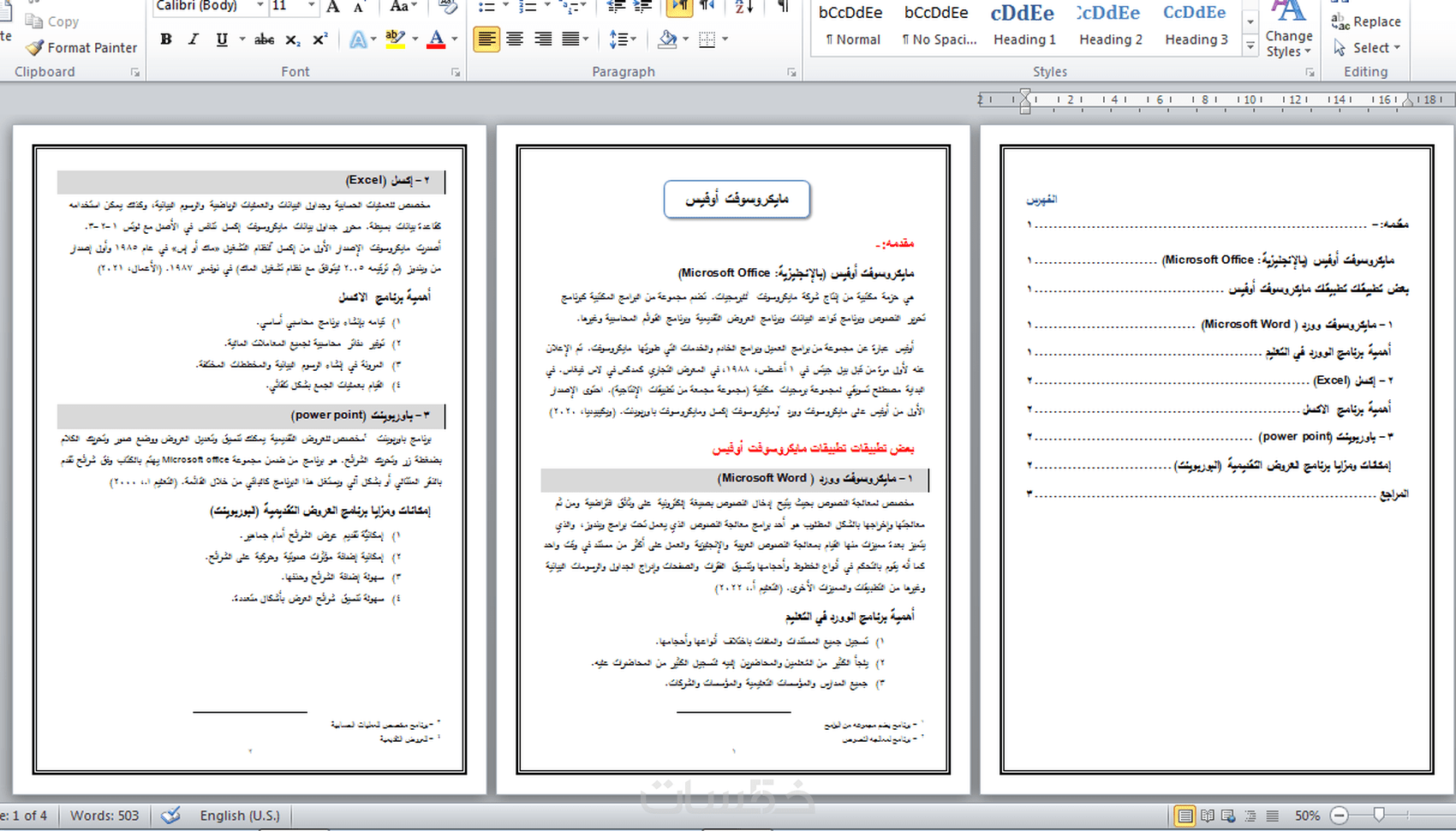Screen dimensions: 1456x831
Task: Change the English (U.S.) language setting
Action: (x=240, y=816)
